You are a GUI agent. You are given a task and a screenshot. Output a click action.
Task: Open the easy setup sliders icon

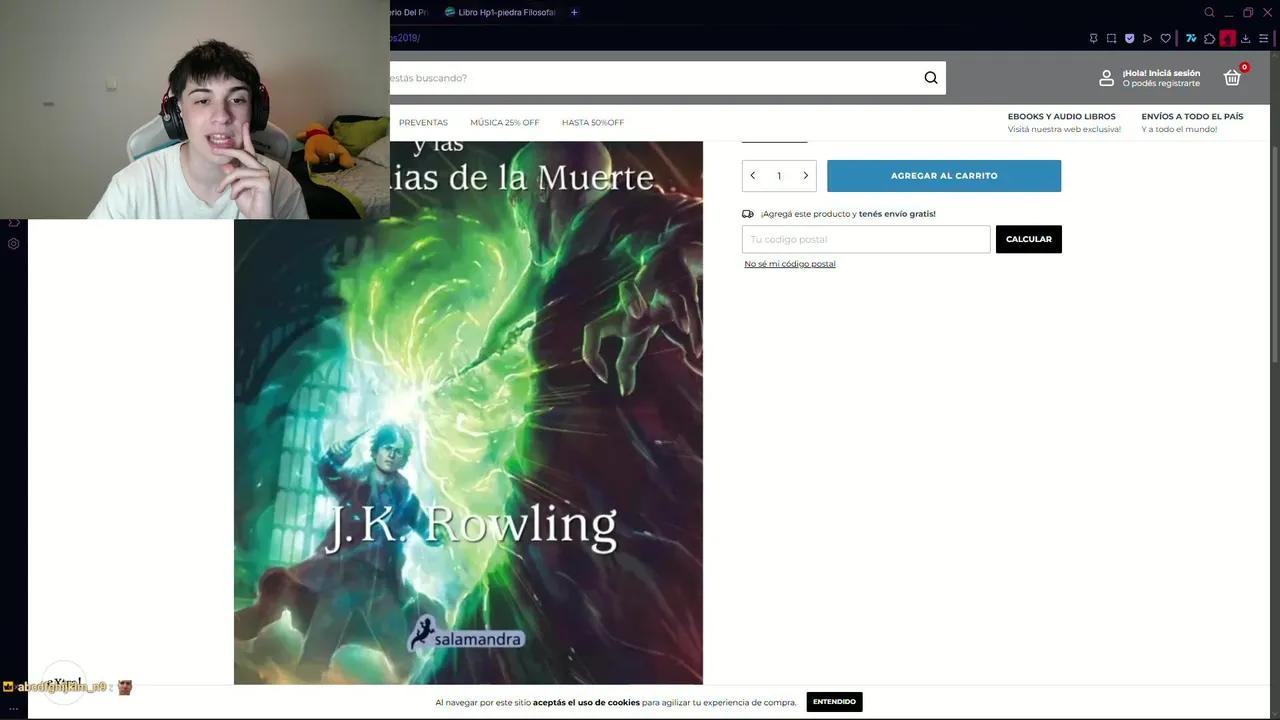click(1264, 38)
